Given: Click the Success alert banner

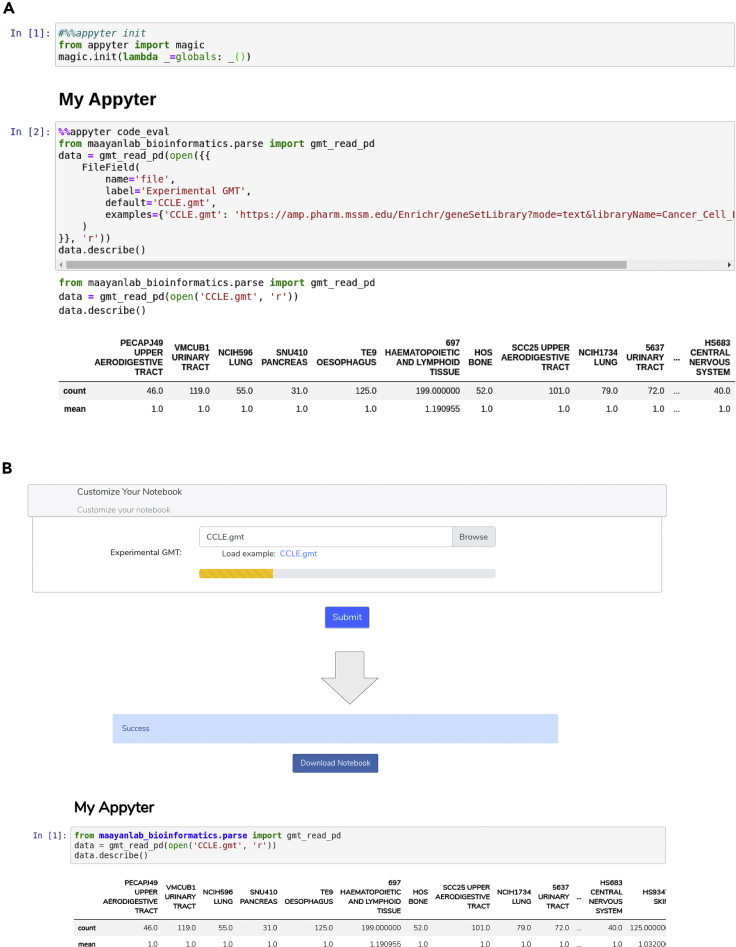Looking at the screenshot, I should 334,728.
